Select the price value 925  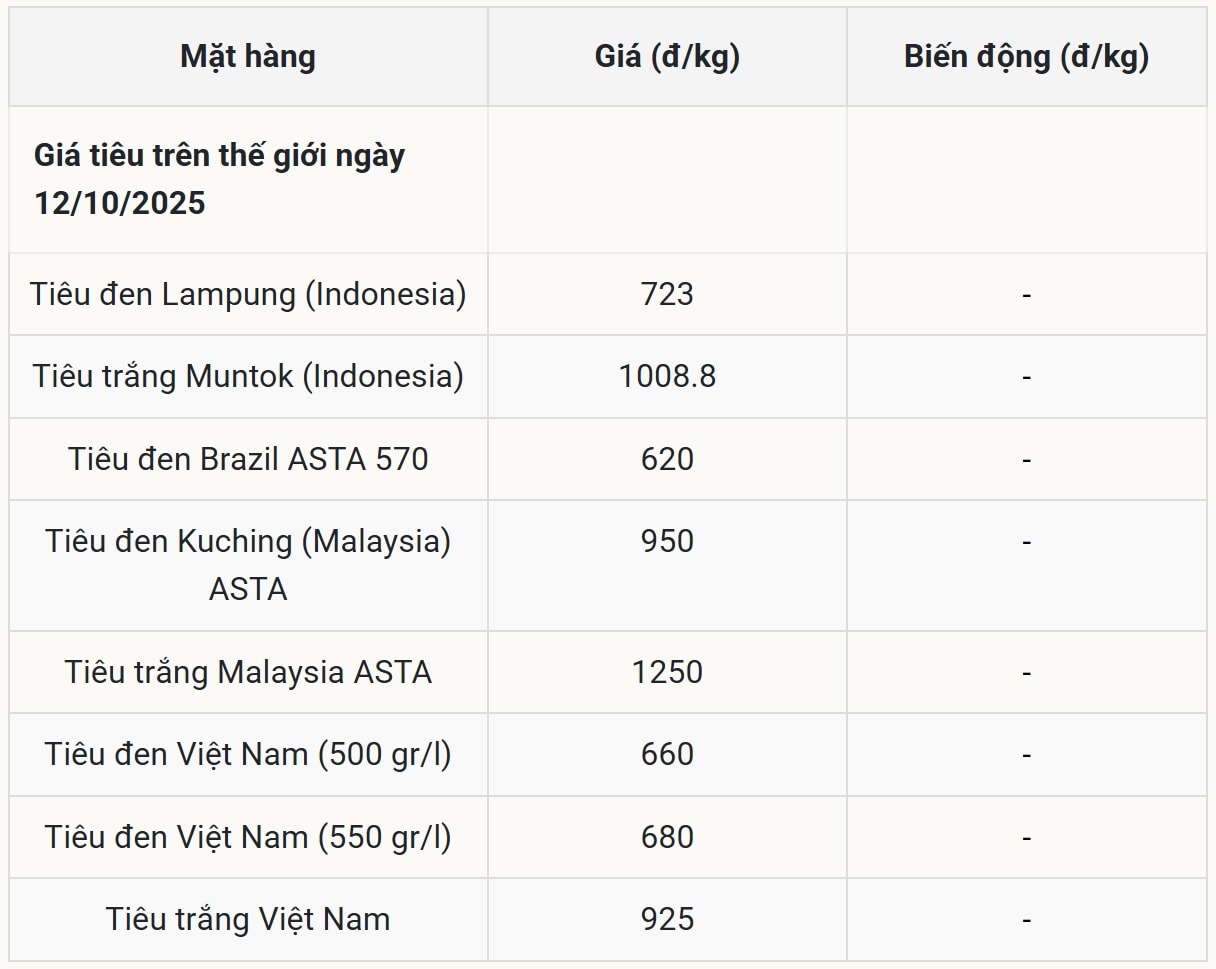click(667, 919)
